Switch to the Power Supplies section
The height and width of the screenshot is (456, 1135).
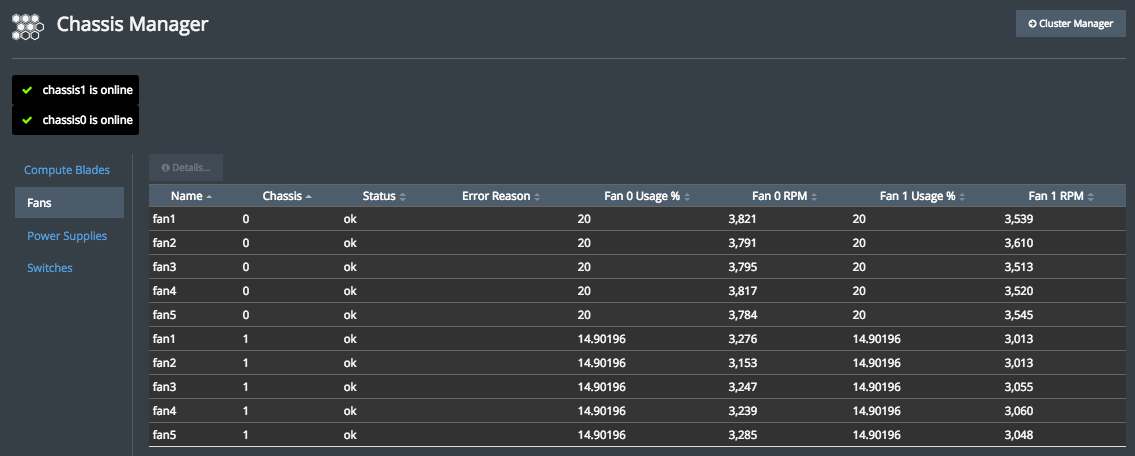[x=67, y=236]
